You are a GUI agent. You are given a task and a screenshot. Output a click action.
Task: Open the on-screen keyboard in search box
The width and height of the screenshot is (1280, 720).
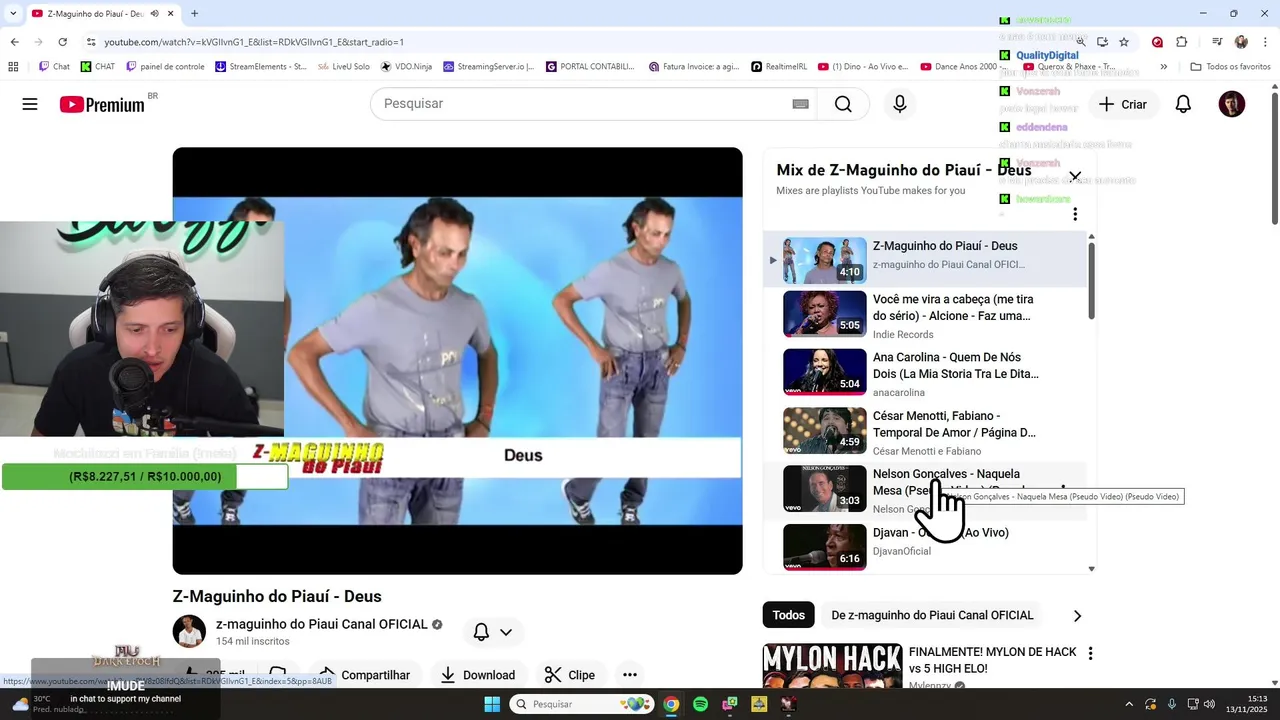(800, 104)
